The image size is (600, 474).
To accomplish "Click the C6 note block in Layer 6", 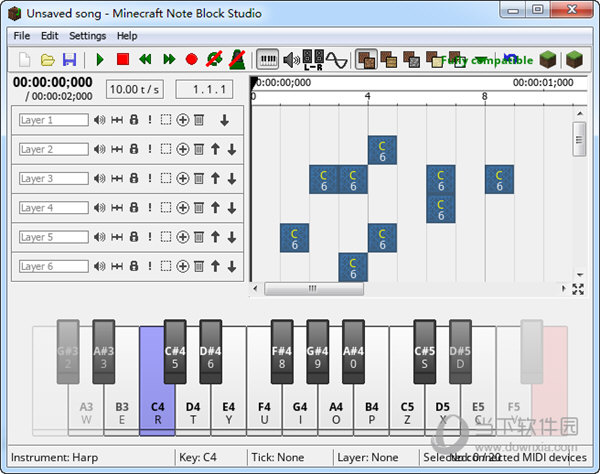I will point(353,267).
